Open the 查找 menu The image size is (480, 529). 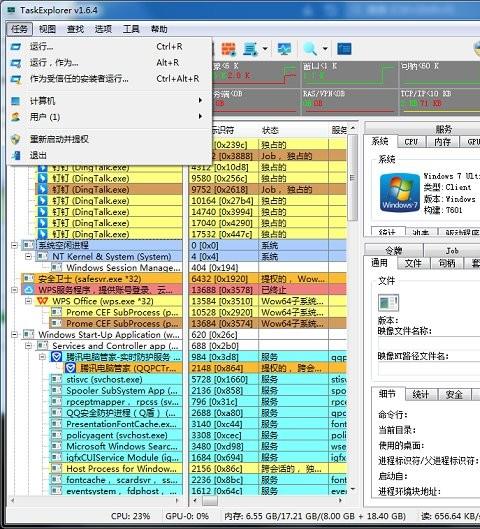pyautogui.click(x=75, y=29)
